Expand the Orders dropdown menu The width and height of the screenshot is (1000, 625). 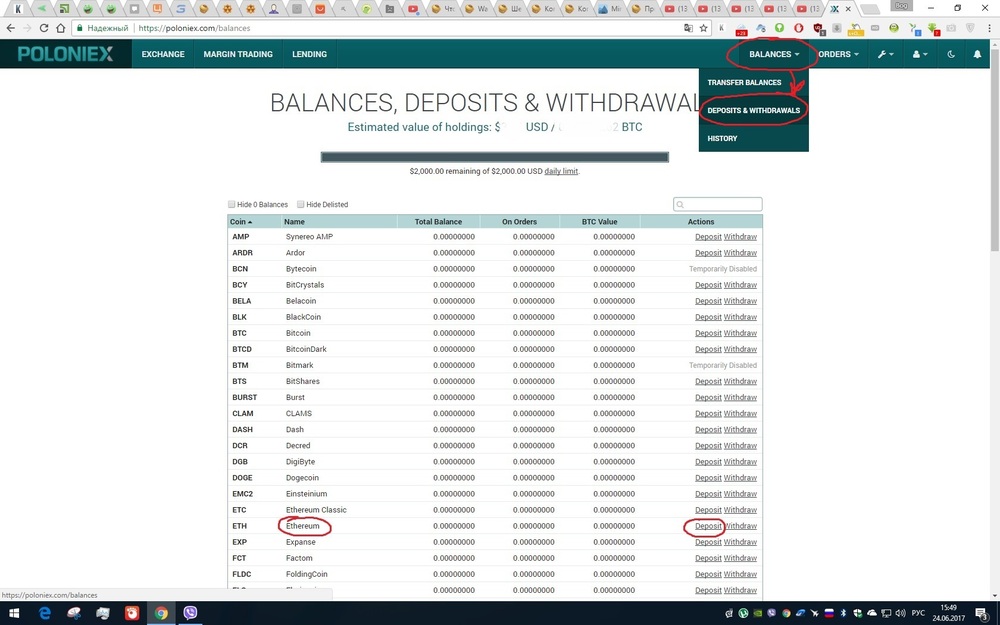coord(838,54)
